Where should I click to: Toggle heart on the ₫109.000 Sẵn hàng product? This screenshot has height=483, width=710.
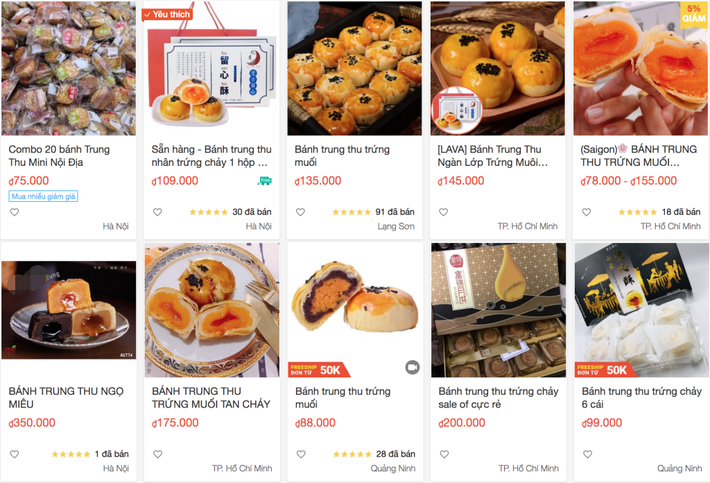pos(157,212)
